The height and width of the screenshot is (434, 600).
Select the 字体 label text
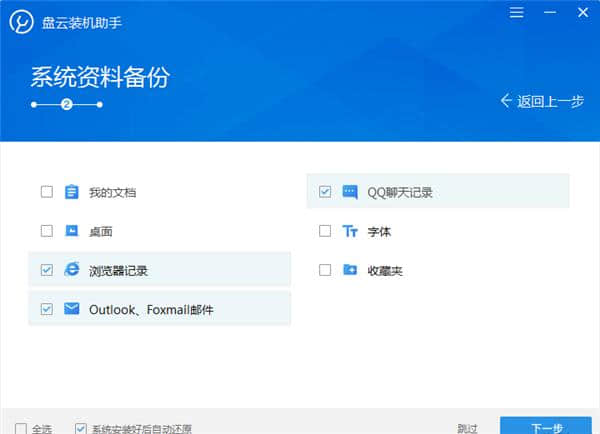[x=379, y=232]
